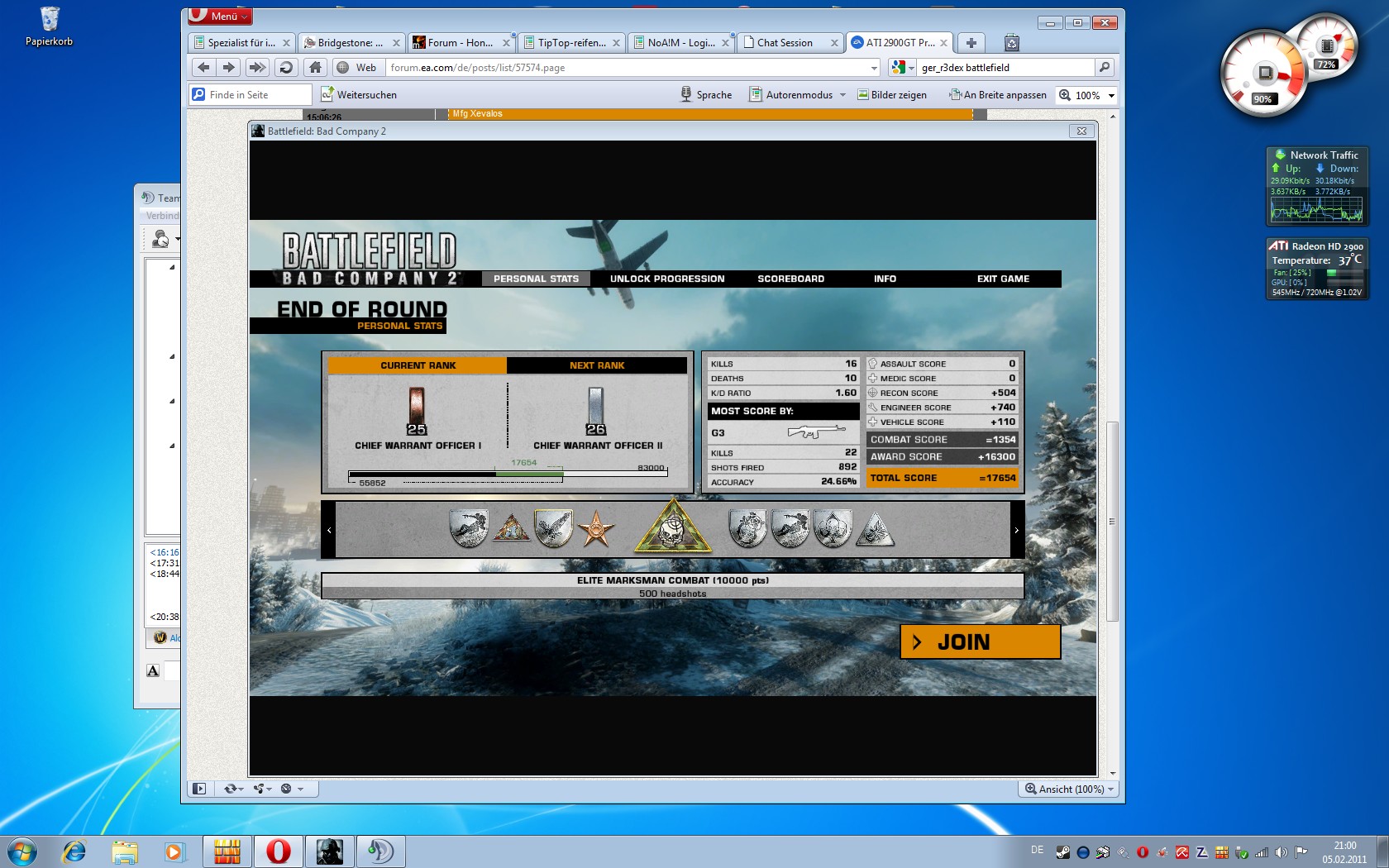This screenshot has height=868, width=1389.
Task: Click the orange JOIN button
Action: point(980,641)
